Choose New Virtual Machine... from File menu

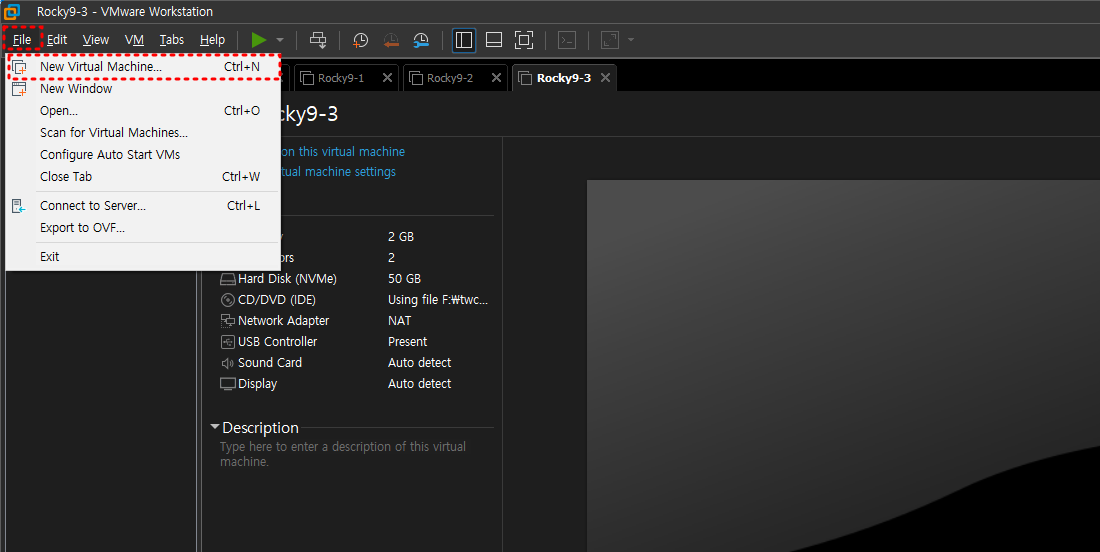143,67
